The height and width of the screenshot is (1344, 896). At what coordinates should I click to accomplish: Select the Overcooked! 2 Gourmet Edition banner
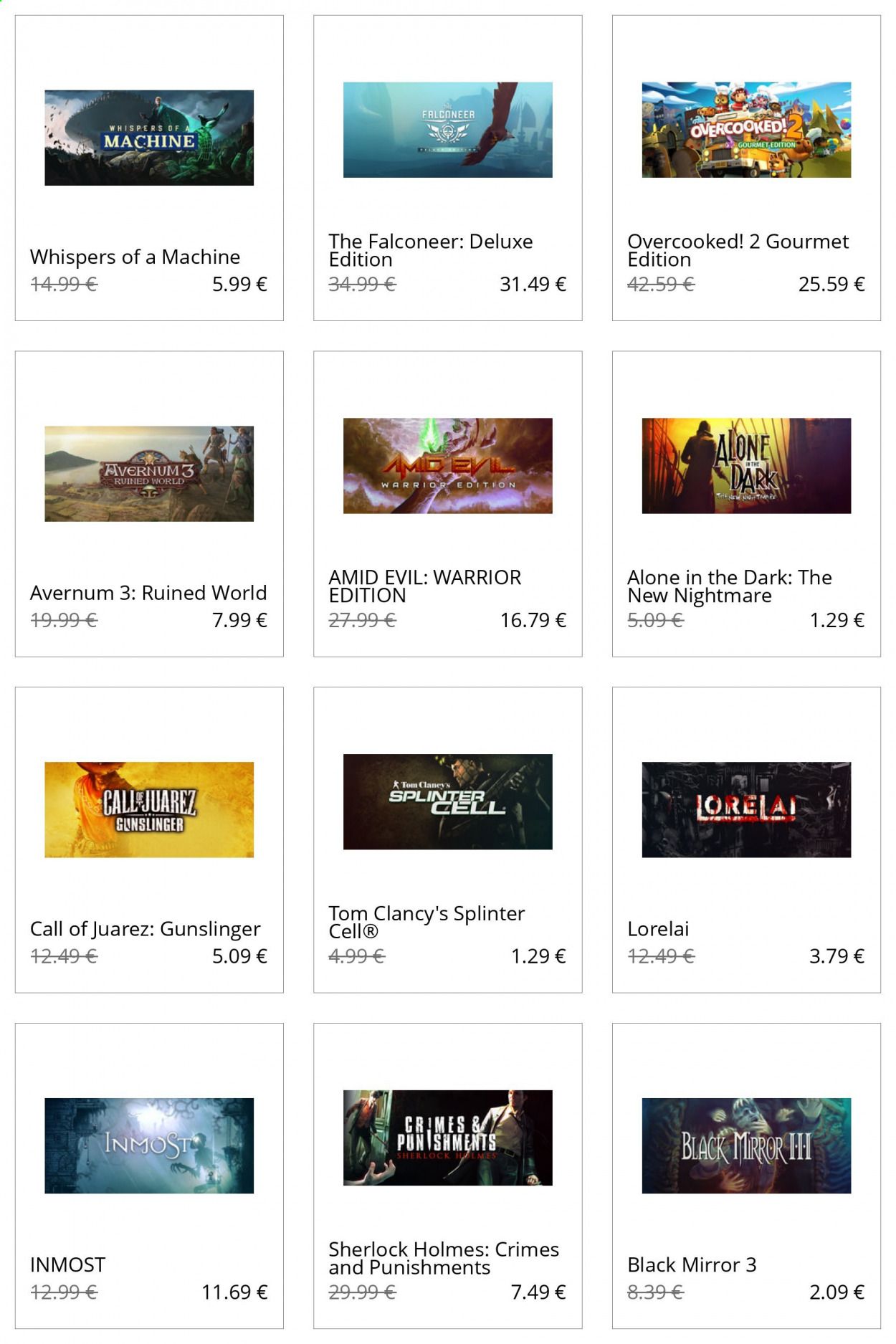[746, 130]
